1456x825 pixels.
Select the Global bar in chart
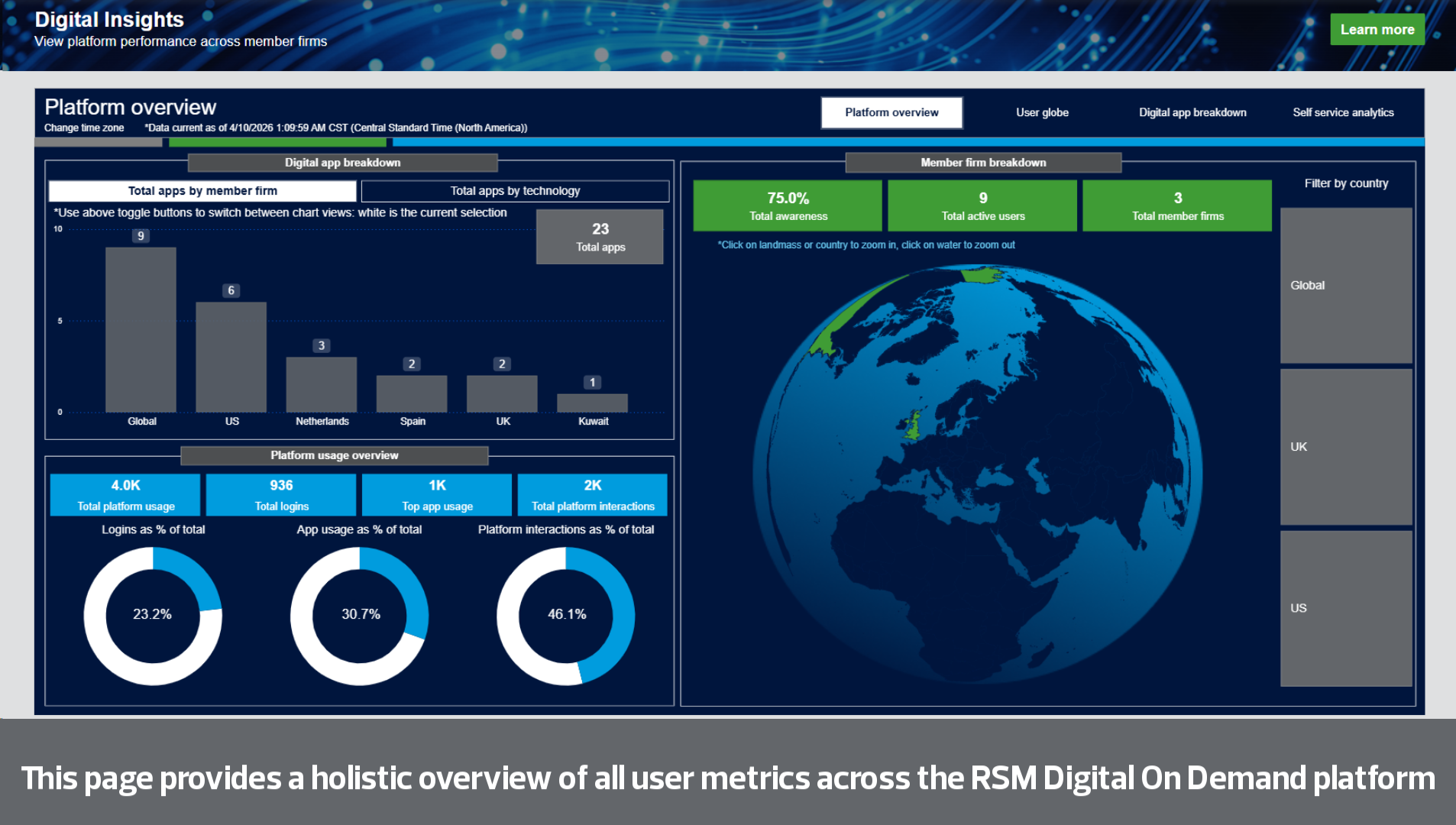point(141,329)
